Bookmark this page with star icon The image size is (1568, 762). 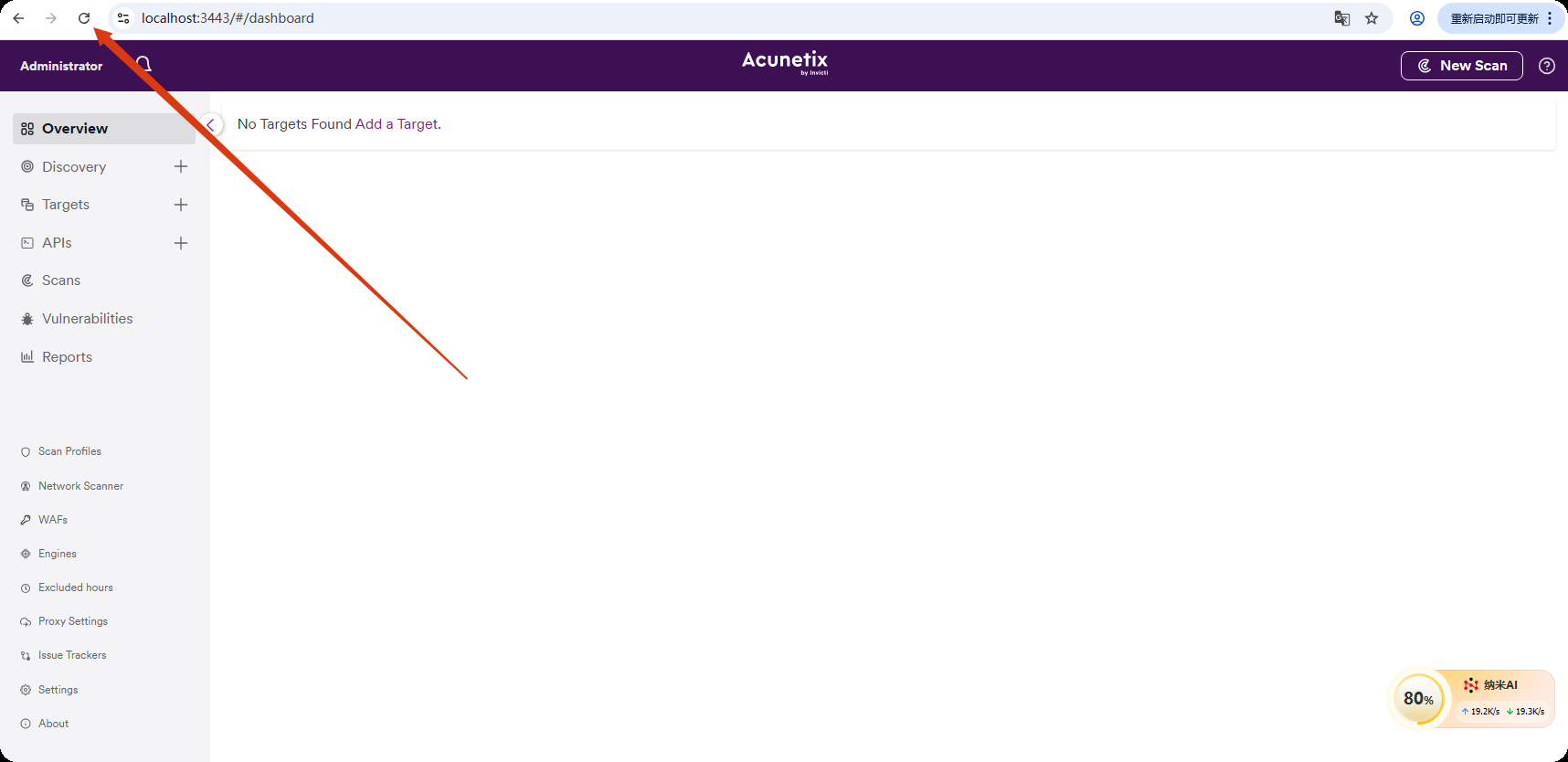(1372, 18)
